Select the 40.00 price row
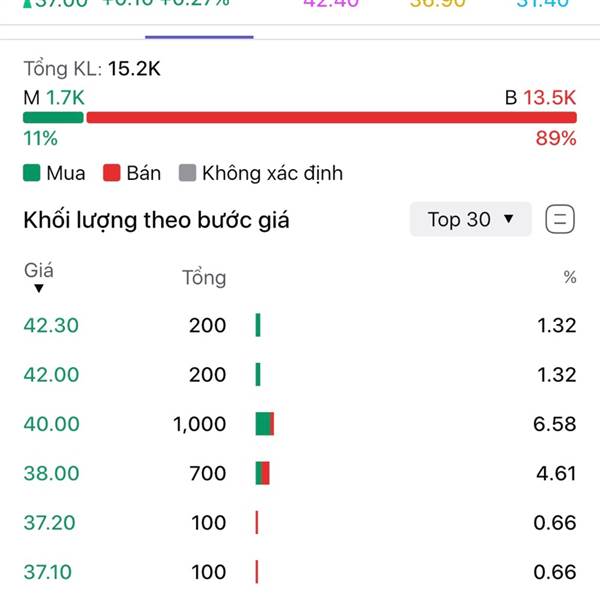This screenshot has height=600, width=600. 51,424
